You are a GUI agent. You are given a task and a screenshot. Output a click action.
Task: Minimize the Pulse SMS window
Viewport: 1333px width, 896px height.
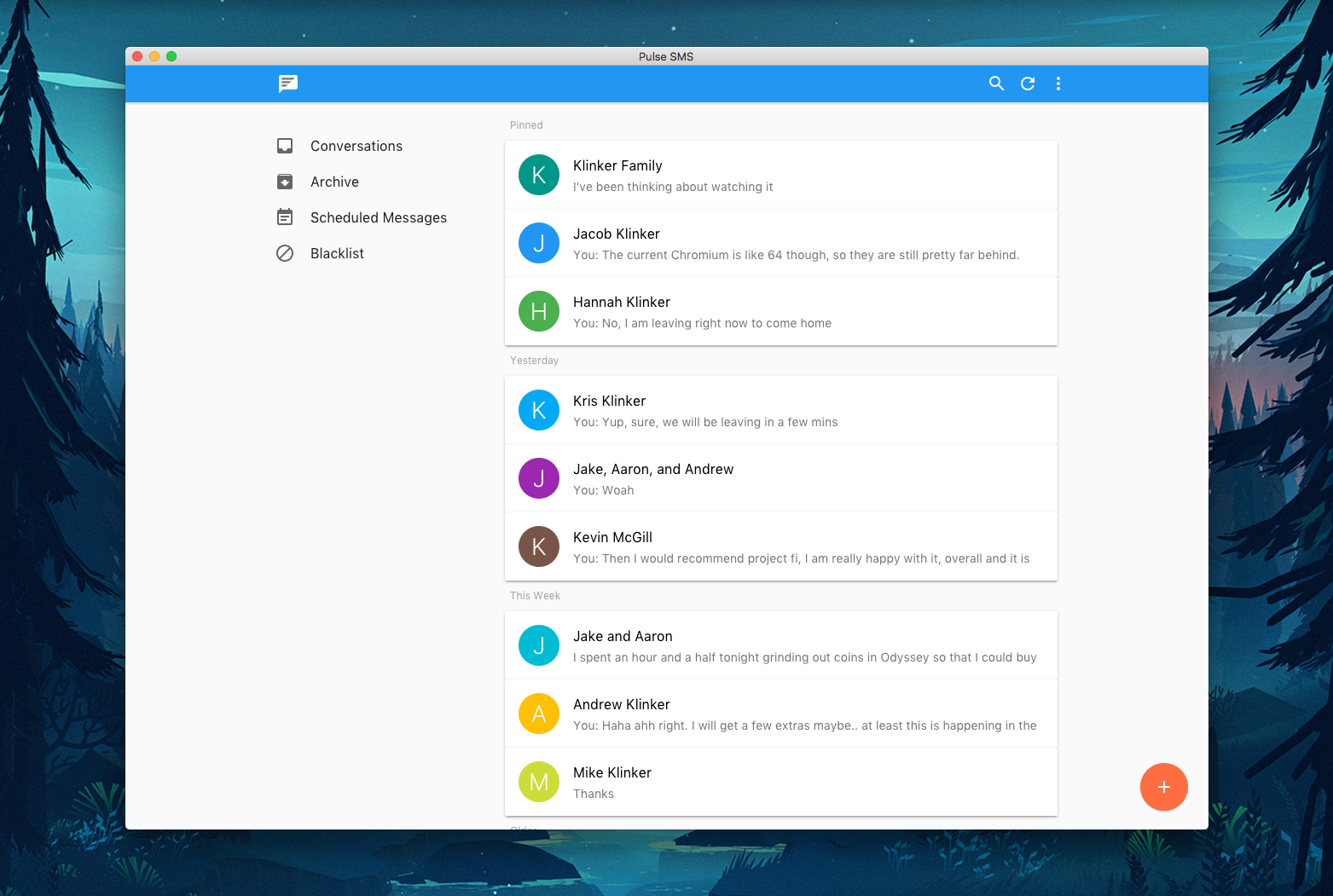(154, 56)
